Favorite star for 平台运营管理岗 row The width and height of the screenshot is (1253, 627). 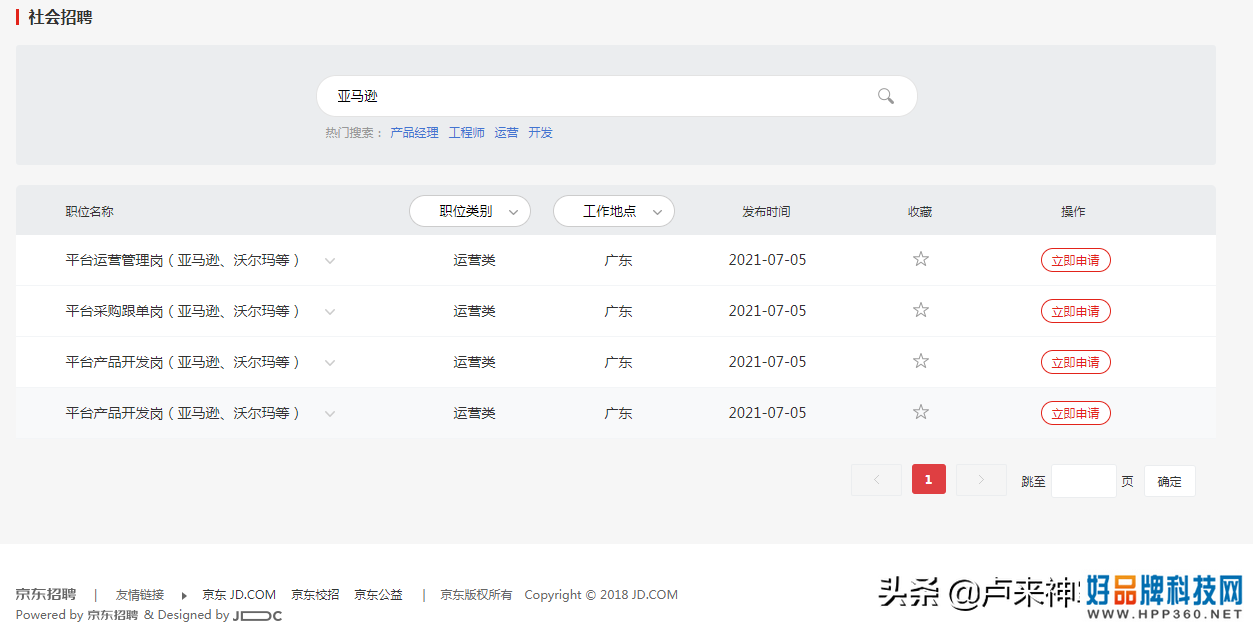click(921, 259)
